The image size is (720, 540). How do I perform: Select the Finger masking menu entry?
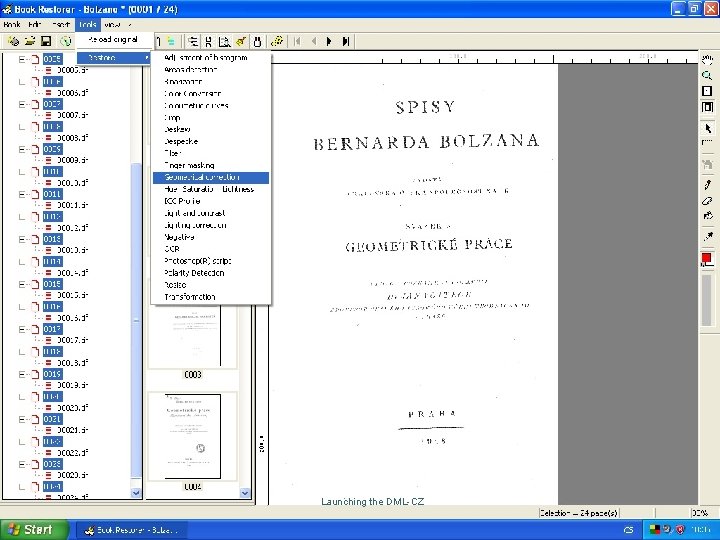click(211, 165)
